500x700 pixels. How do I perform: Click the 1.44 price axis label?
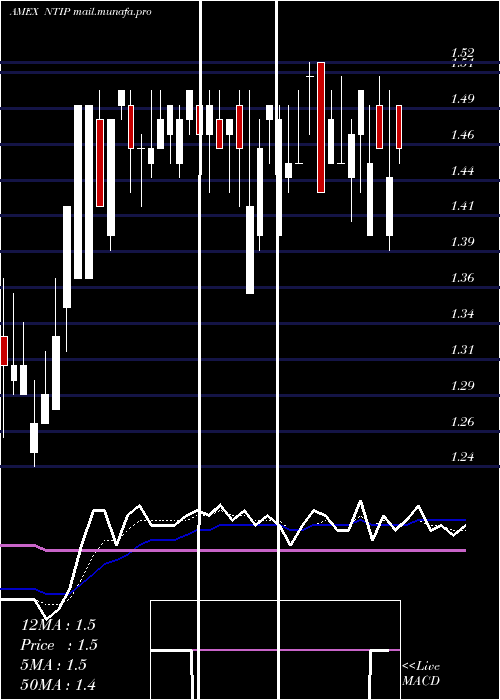click(462, 171)
